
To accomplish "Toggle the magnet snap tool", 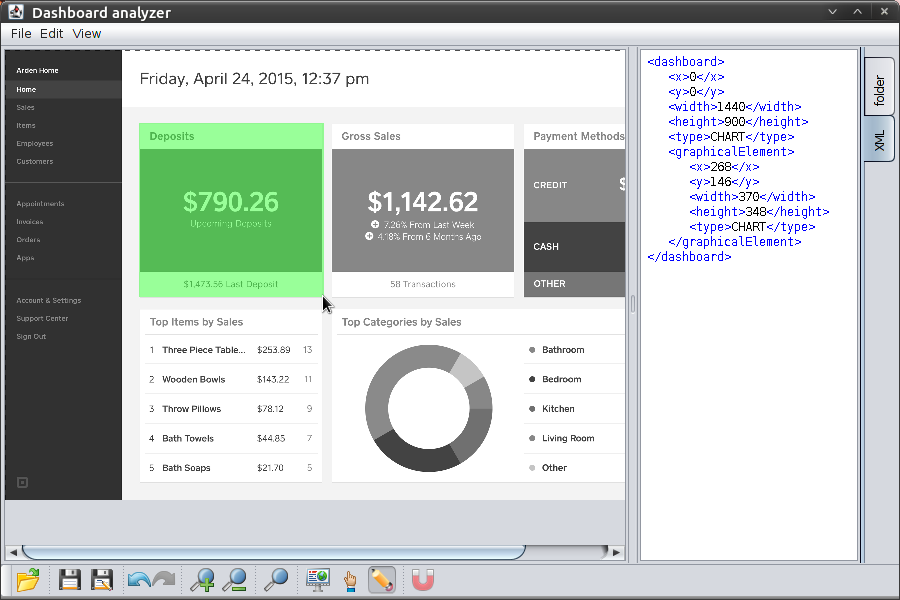I will point(423,579).
